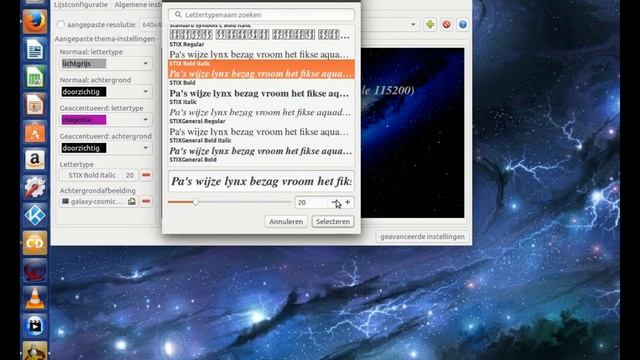Click the red remove-theme icon
Image resolution: width=640 pixels, height=360 pixels.
pyautogui.click(x=446, y=24)
